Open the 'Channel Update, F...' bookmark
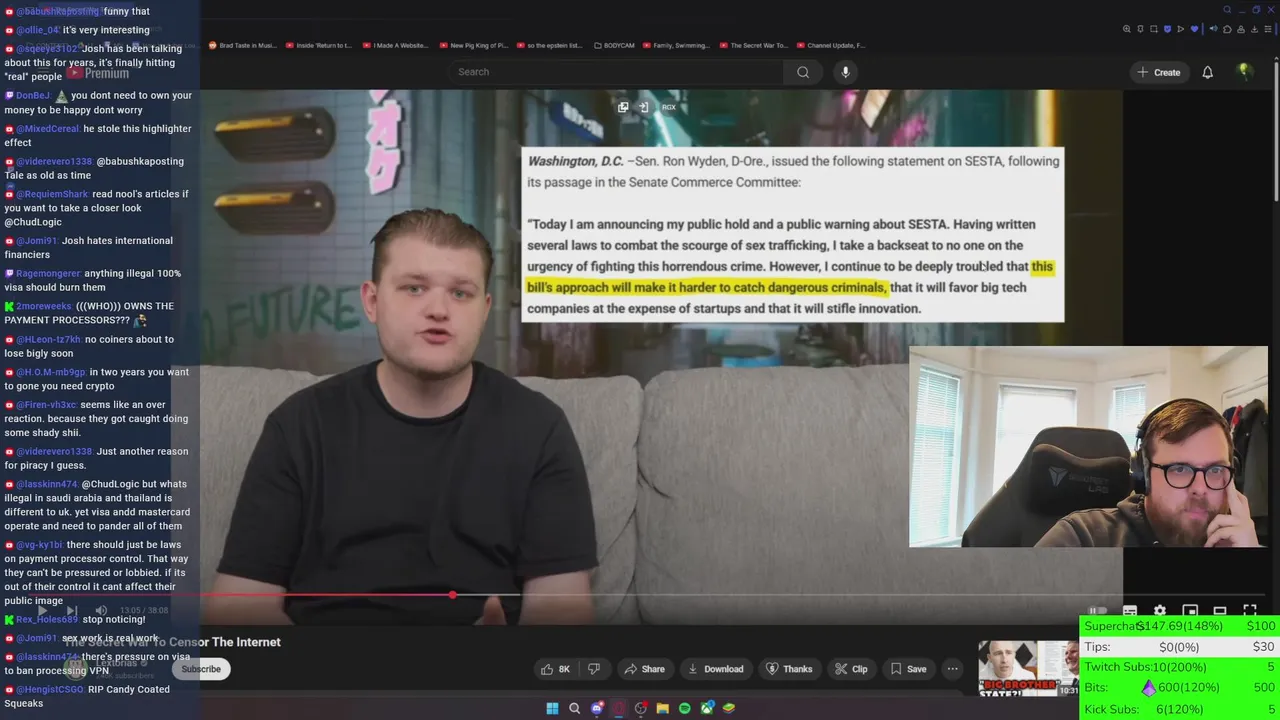Image resolution: width=1280 pixels, height=720 pixels. coord(830,45)
